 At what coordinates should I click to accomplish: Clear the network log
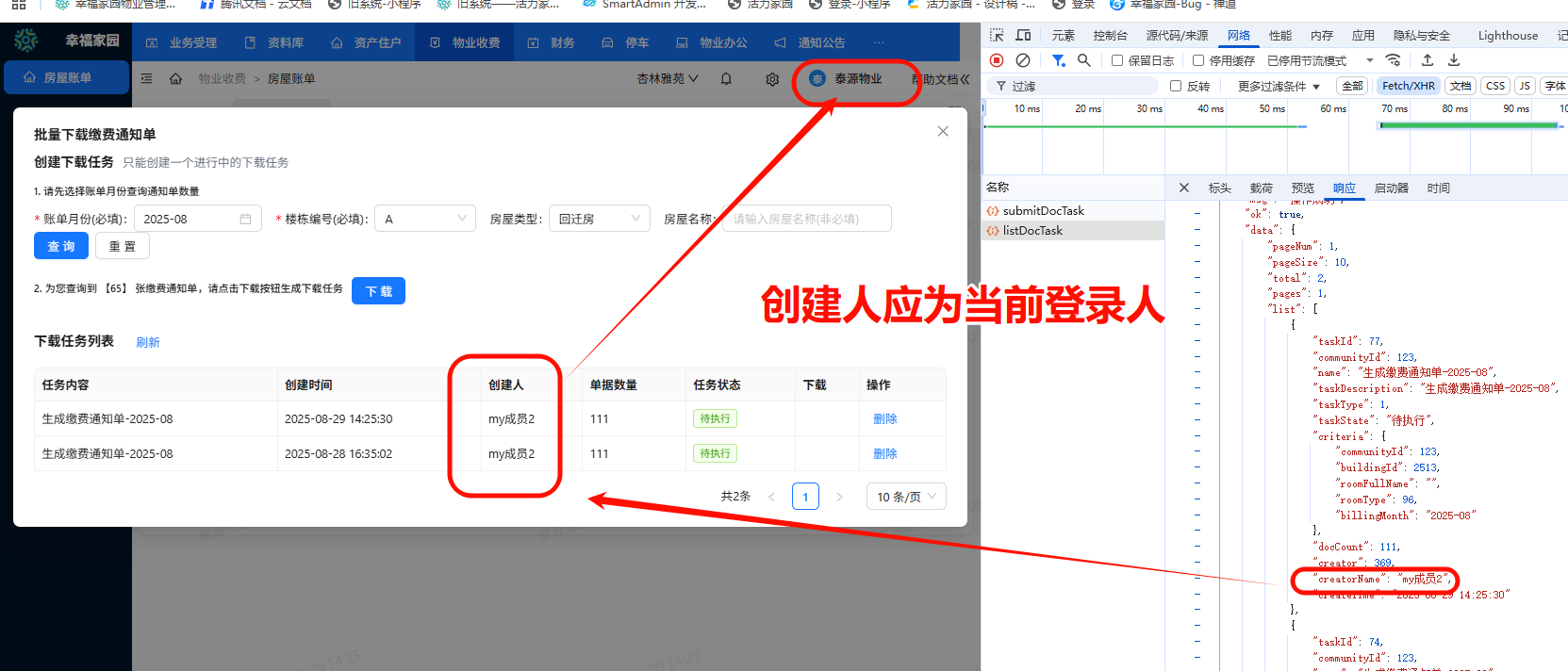tap(1023, 60)
